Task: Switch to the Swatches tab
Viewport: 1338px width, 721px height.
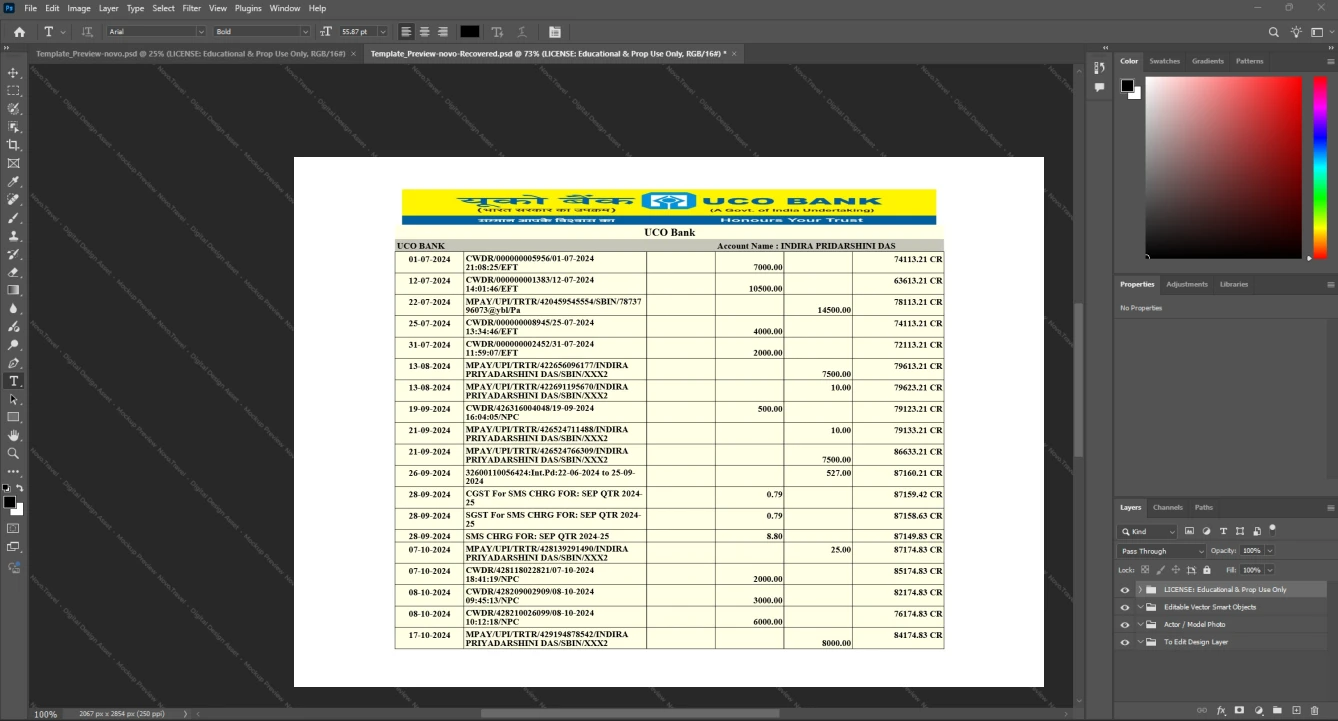Action: [x=1164, y=61]
